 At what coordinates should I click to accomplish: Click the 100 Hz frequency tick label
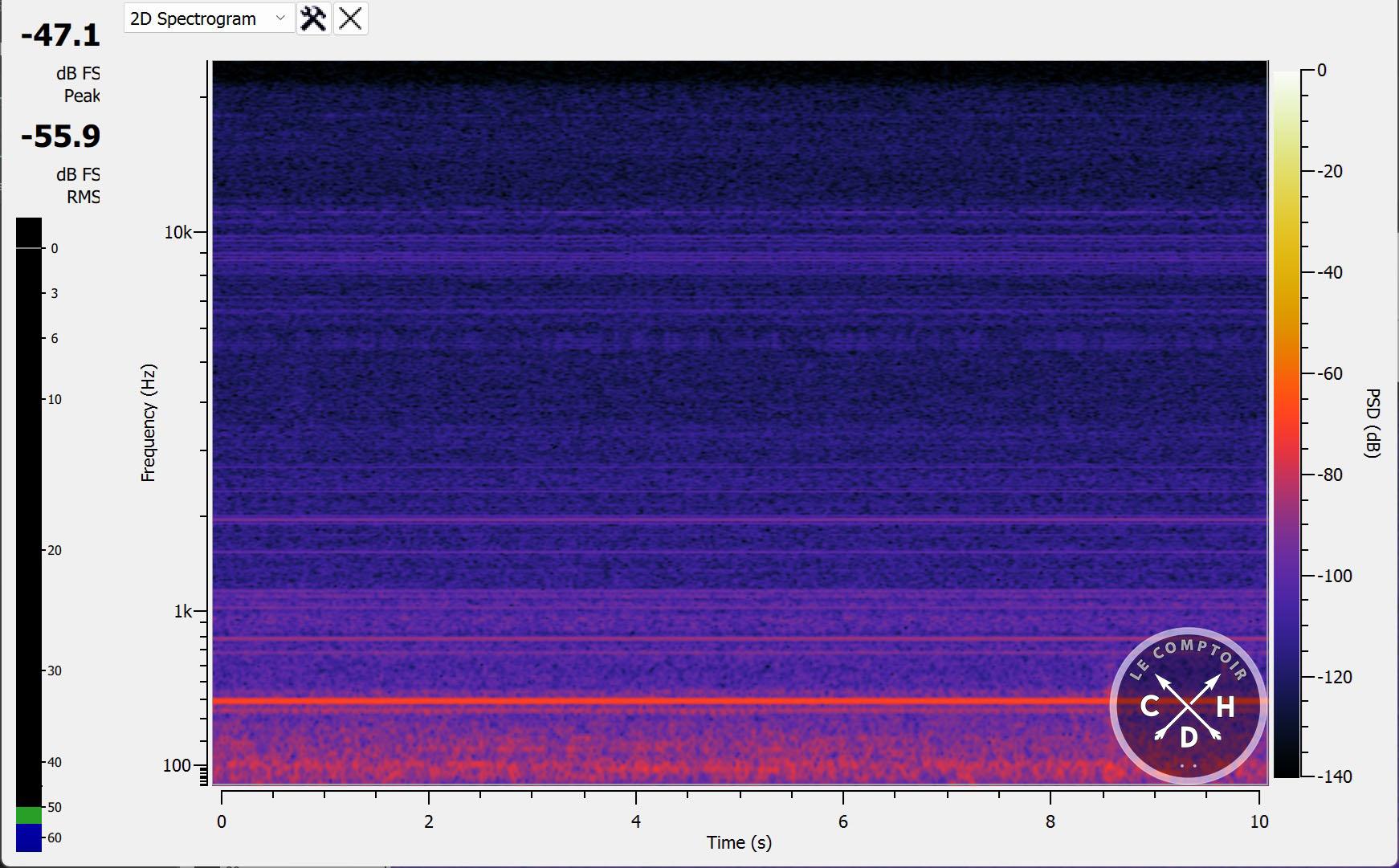pos(177,765)
